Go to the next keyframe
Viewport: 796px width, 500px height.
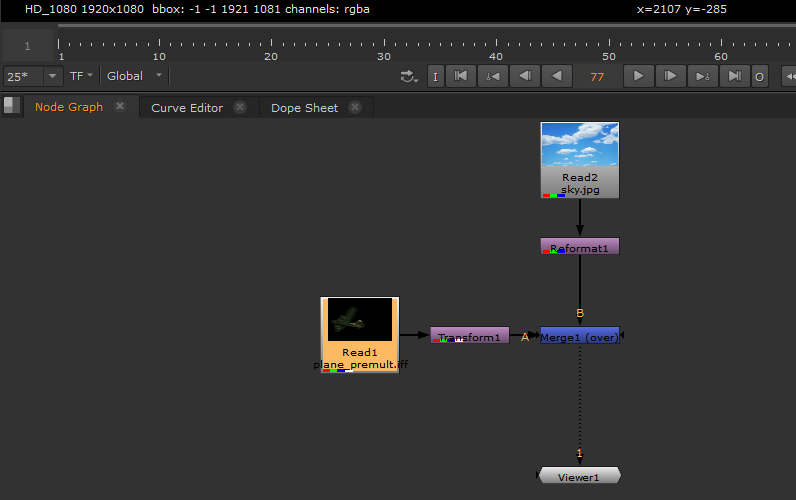703,76
